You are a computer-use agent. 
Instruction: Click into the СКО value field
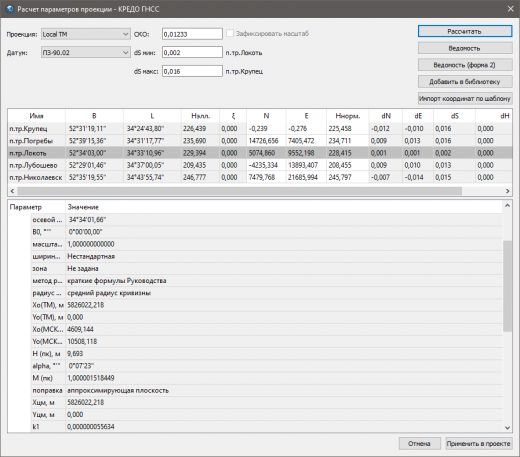[x=192, y=34]
